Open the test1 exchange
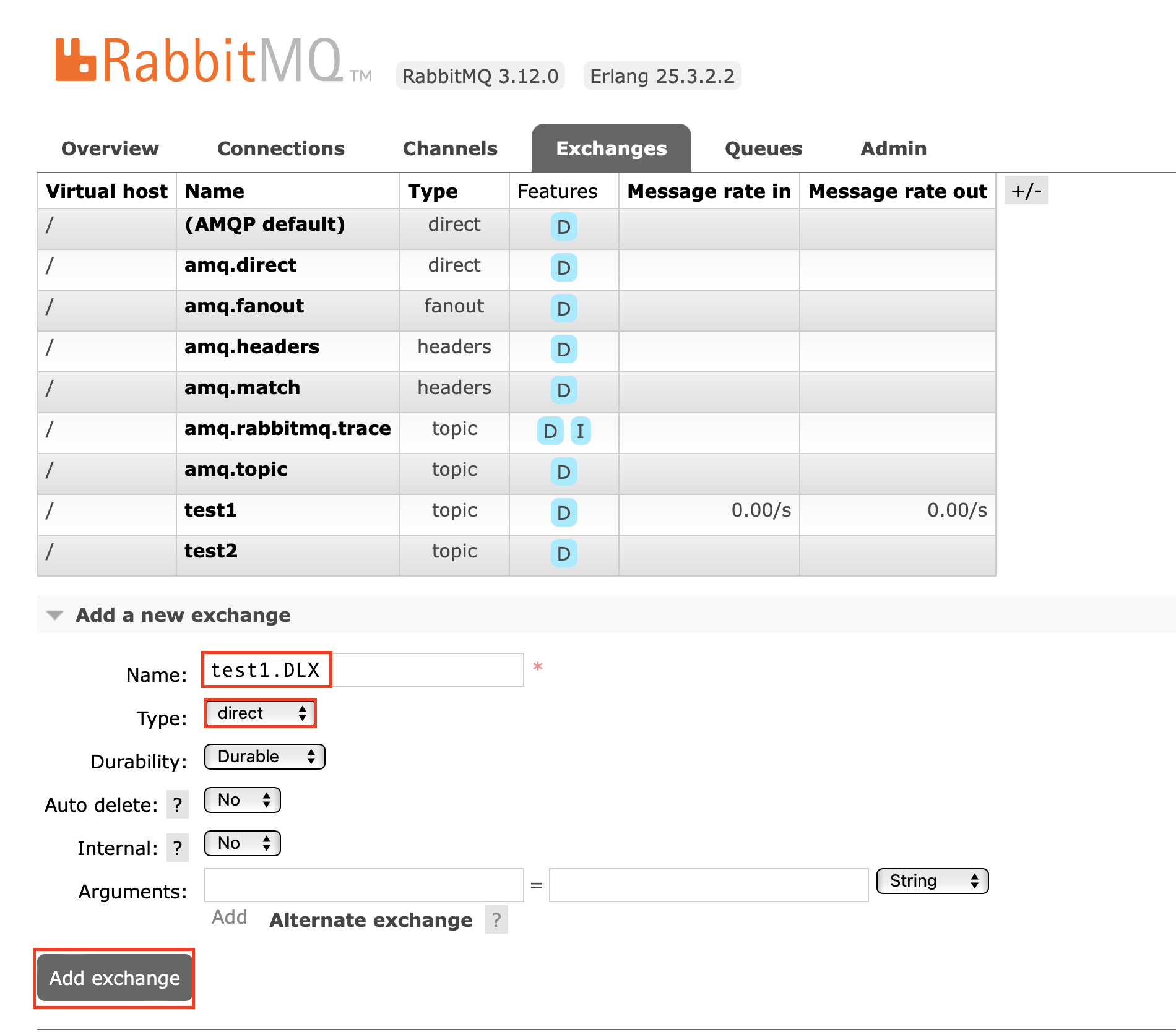1176x1032 pixels. tap(210, 510)
